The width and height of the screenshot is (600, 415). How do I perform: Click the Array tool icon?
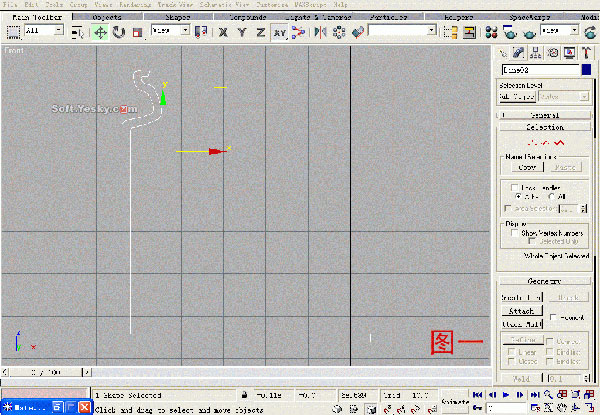339,33
